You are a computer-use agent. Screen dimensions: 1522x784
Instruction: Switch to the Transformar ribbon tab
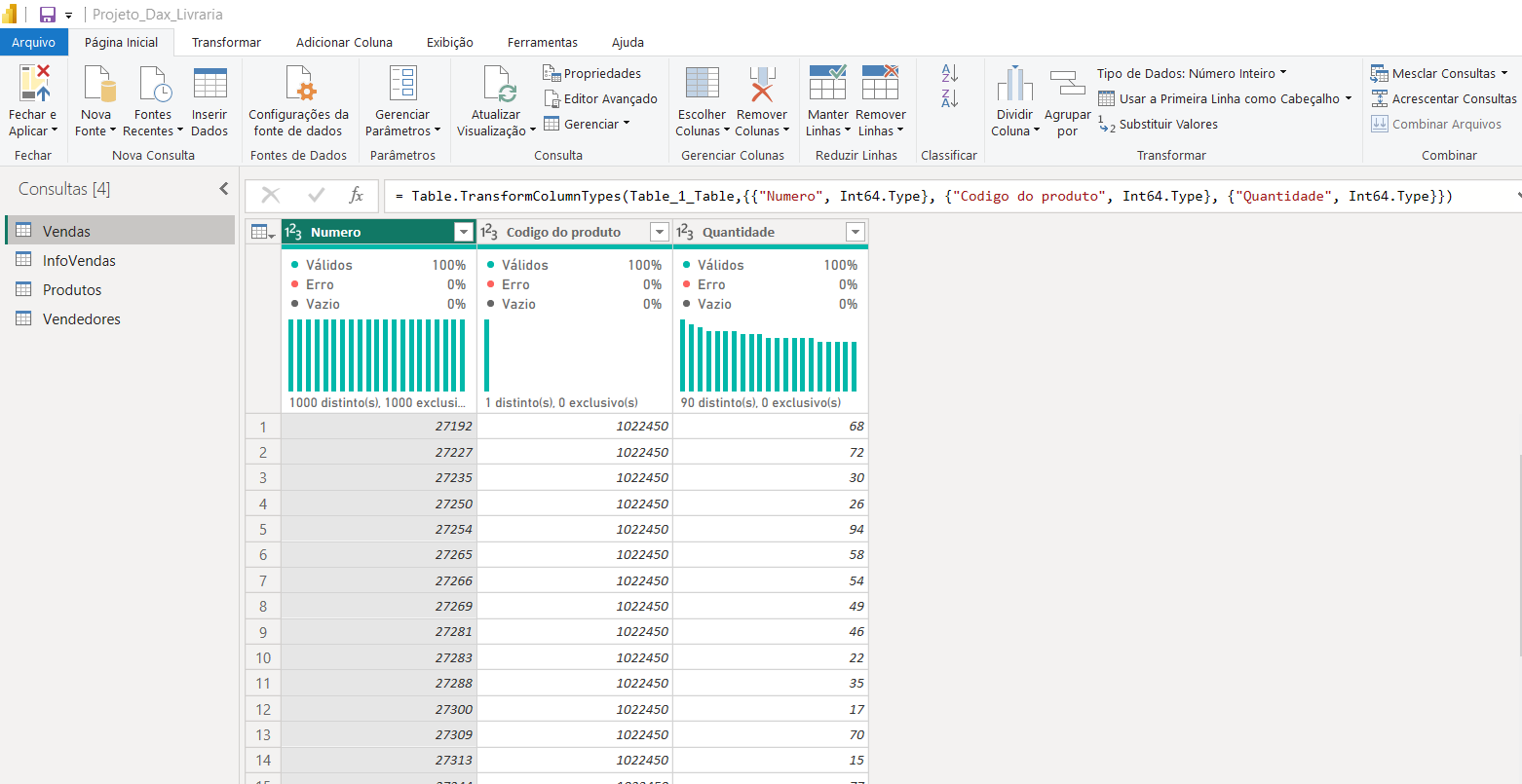[226, 43]
